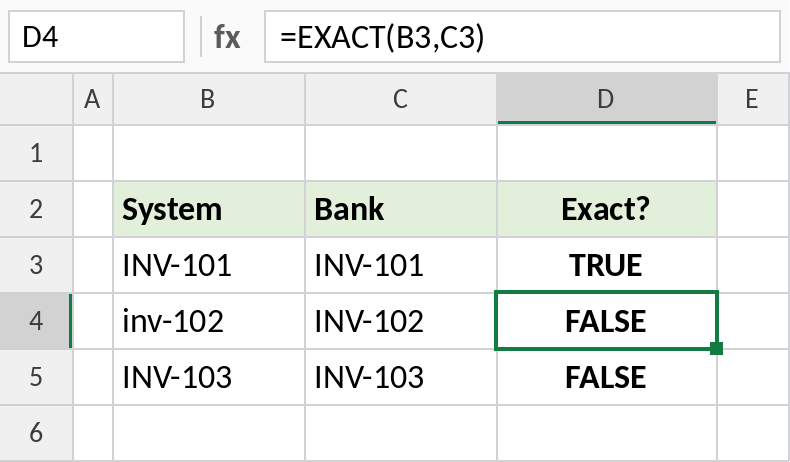Screen dimensions: 790x462
Task: Select row 2 header
Action: click(36, 209)
